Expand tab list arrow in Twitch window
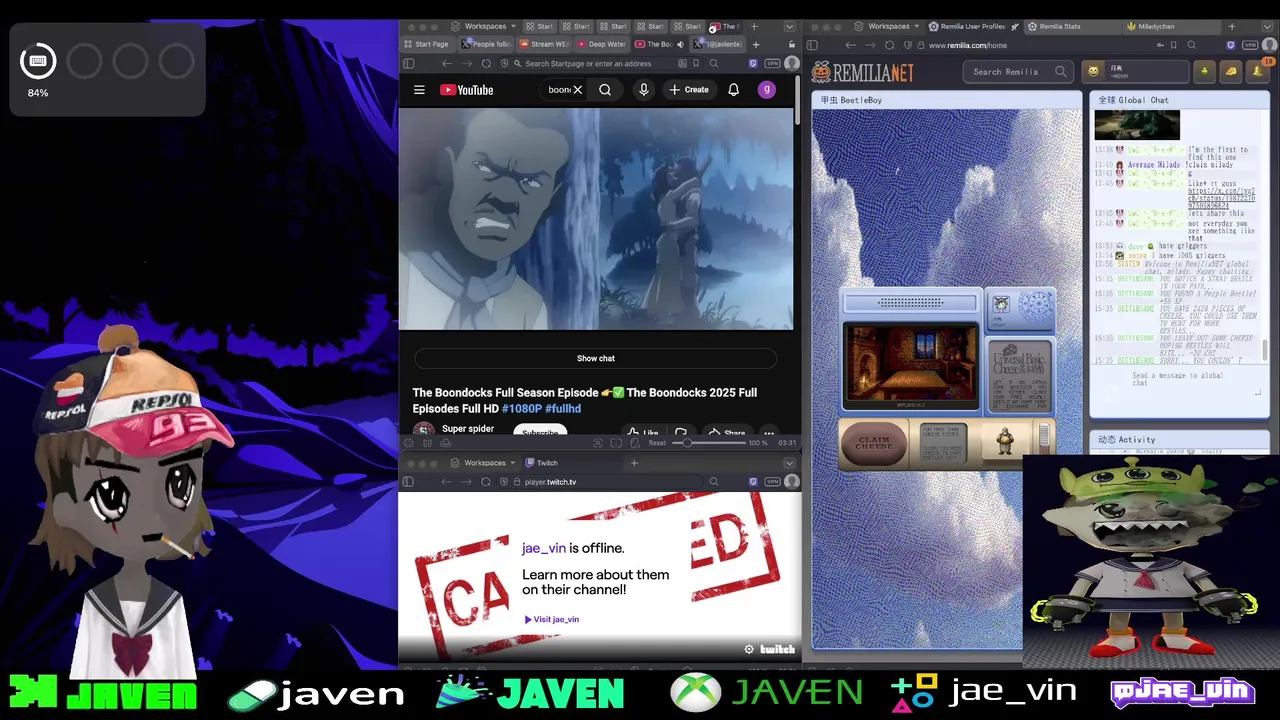 [789, 463]
